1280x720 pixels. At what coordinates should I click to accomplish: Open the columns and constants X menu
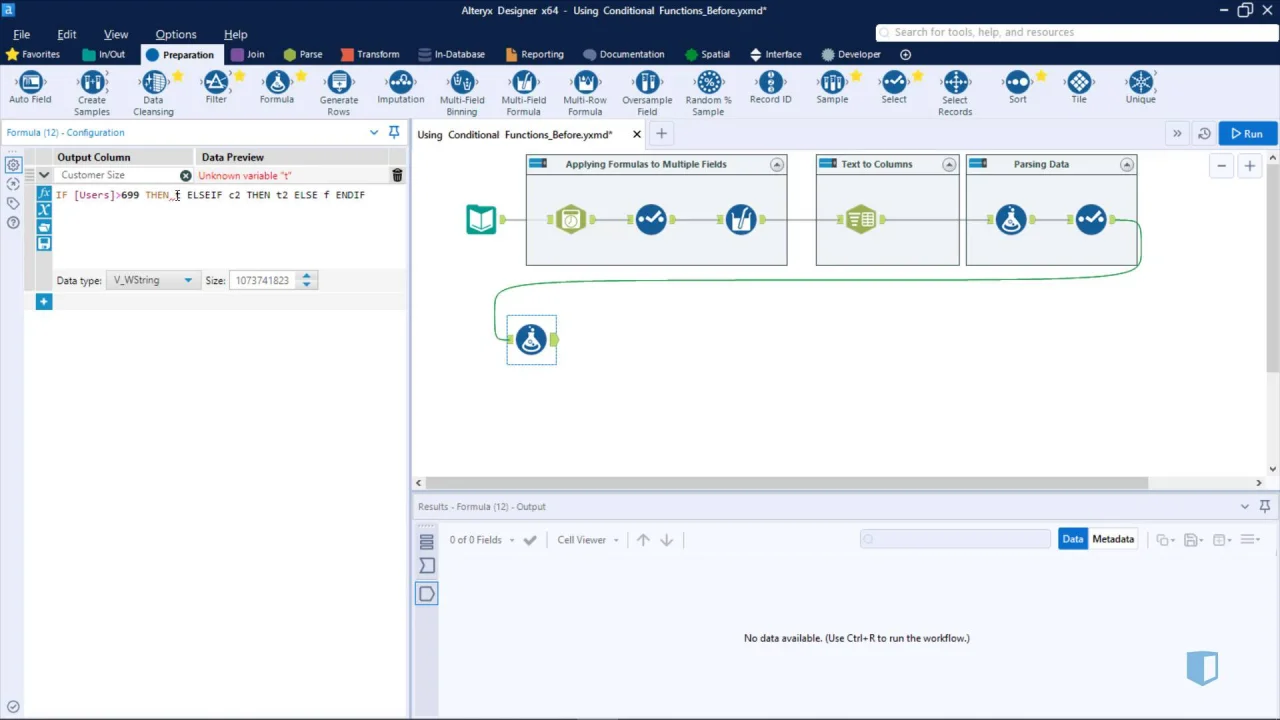tap(44, 209)
